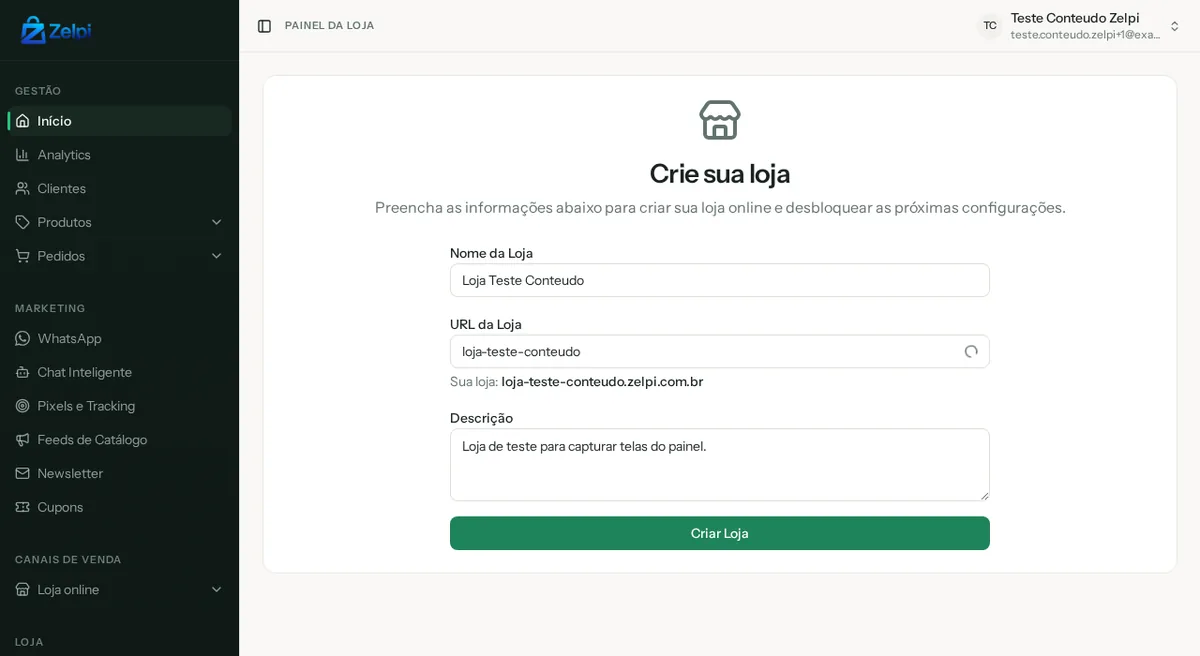The image size is (1200, 656).
Task: Toggle the sidebar panel icon
Action: [264, 26]
